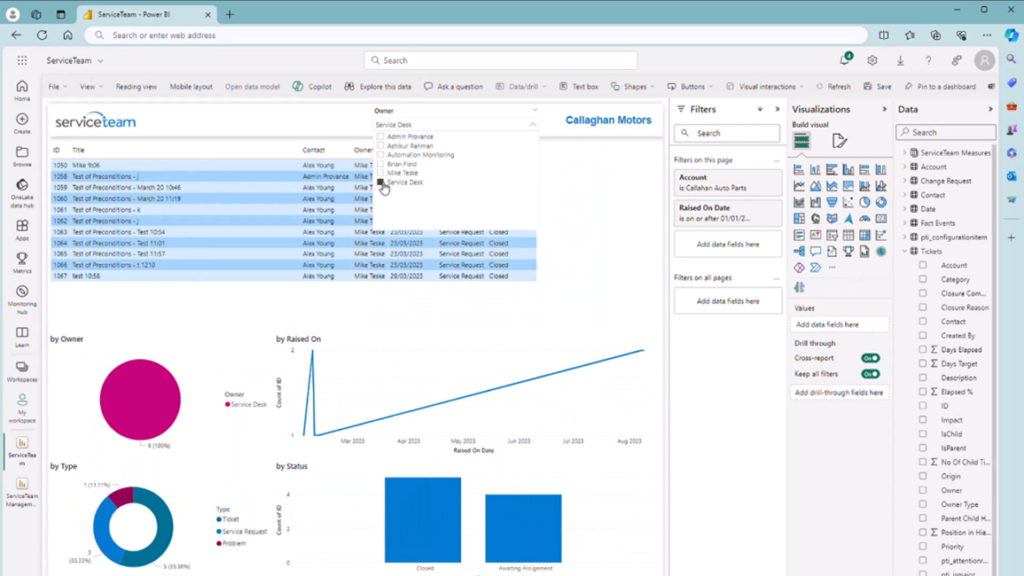Viewport: 1024px width, 576px height.
Task: Click Explore this data
Action: 378,86
